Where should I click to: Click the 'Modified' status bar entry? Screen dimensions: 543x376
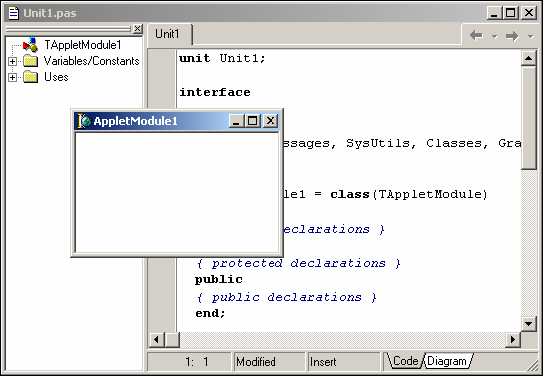point(269,362)
